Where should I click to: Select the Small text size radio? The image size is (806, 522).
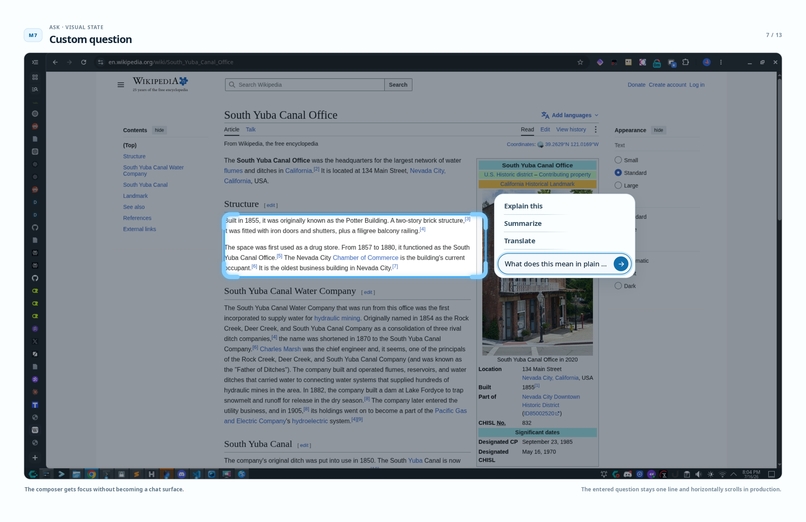tap(618, 160)
